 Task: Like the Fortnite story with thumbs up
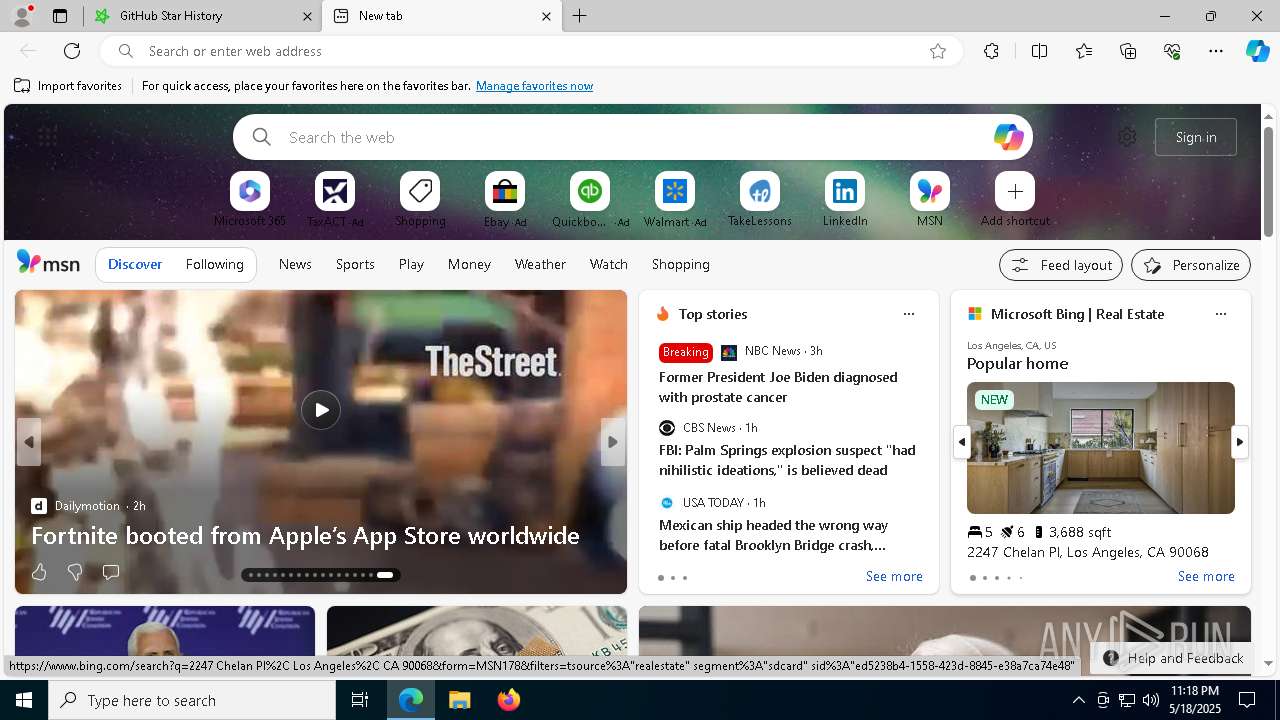[x=39, y=572]
